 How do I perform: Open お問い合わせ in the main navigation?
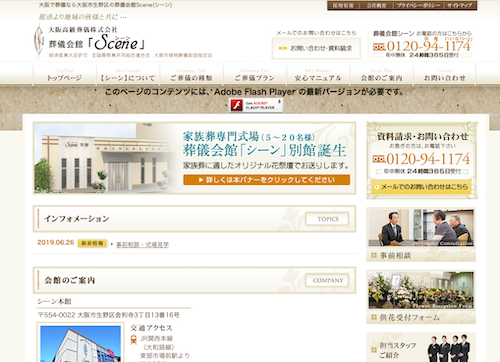[445, 75]
